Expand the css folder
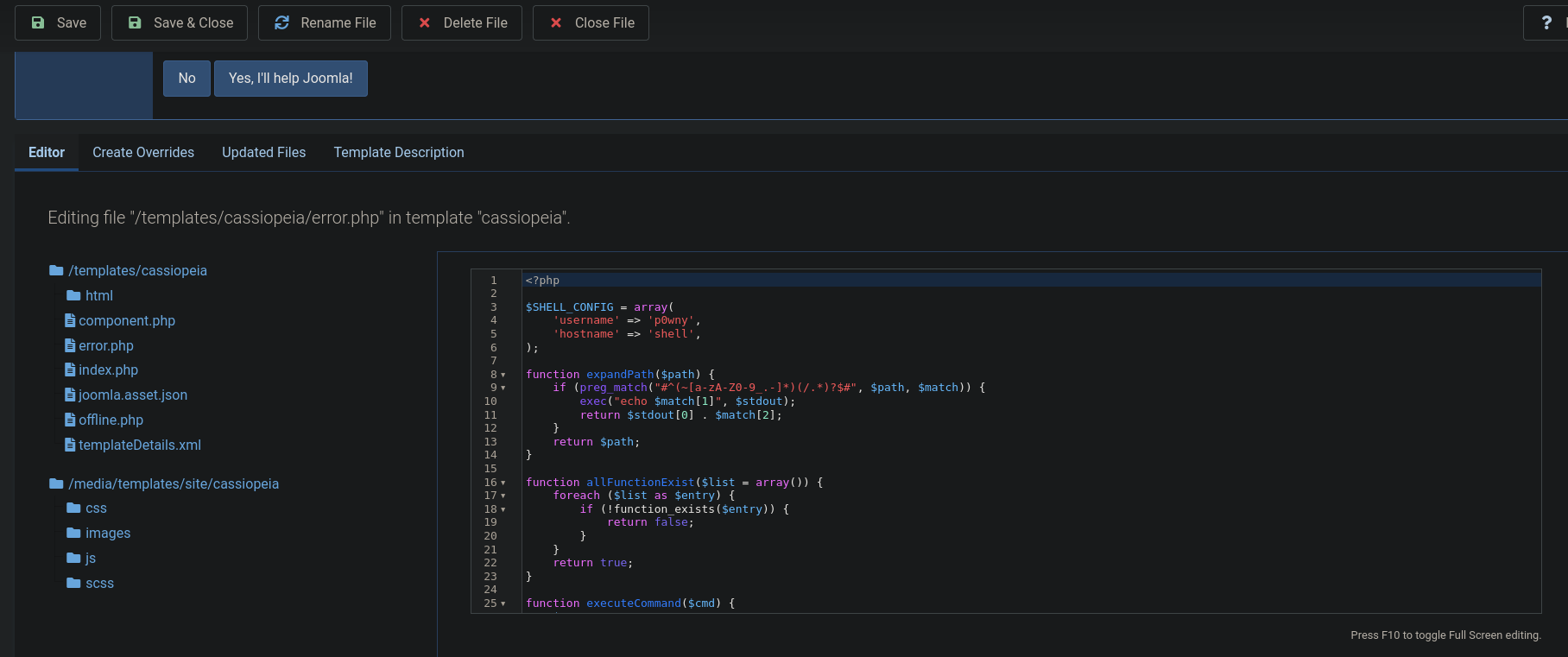1568x657 pixels. (96, 508)
